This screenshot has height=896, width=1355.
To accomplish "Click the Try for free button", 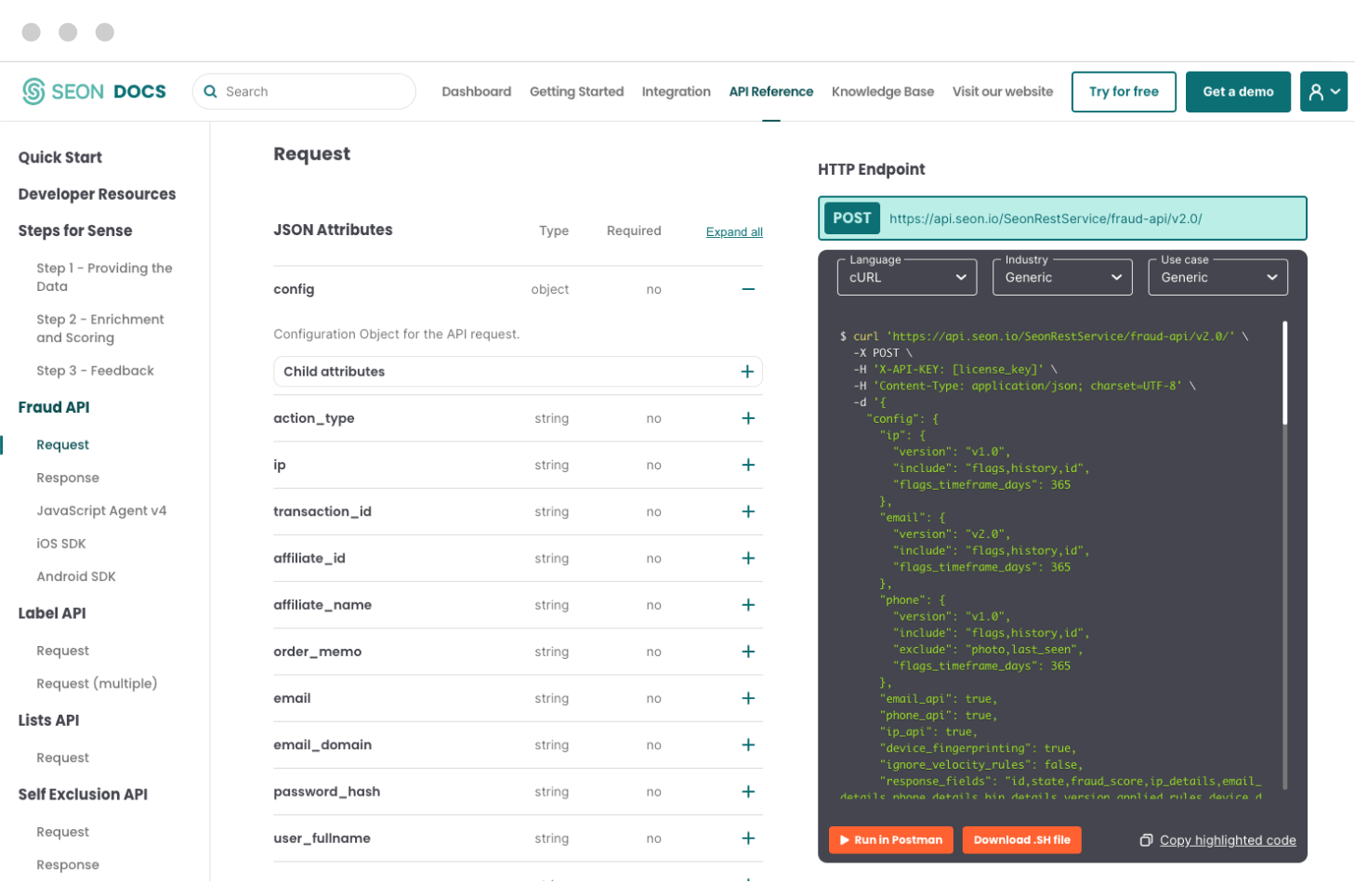I will (1124, 91).
